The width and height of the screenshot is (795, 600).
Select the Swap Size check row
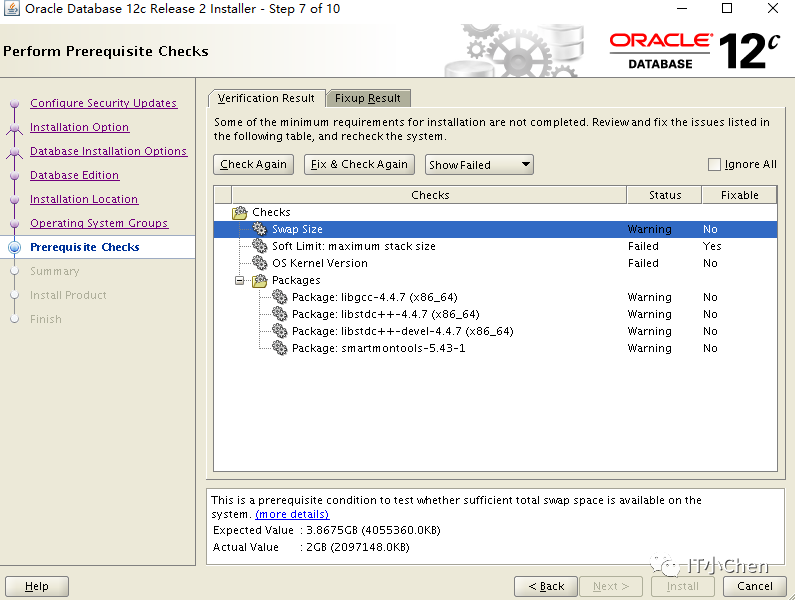click(x=495, y=229)
